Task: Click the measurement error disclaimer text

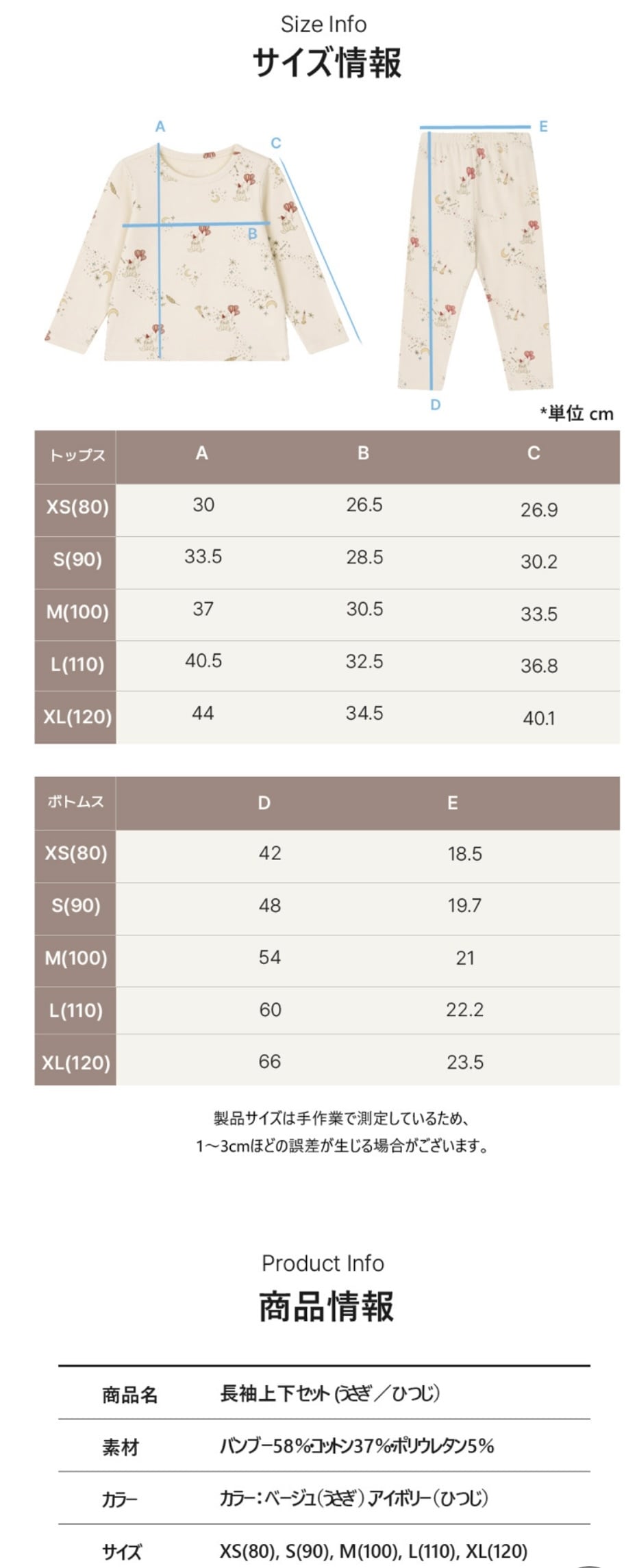Action: tap(342, 1132)
